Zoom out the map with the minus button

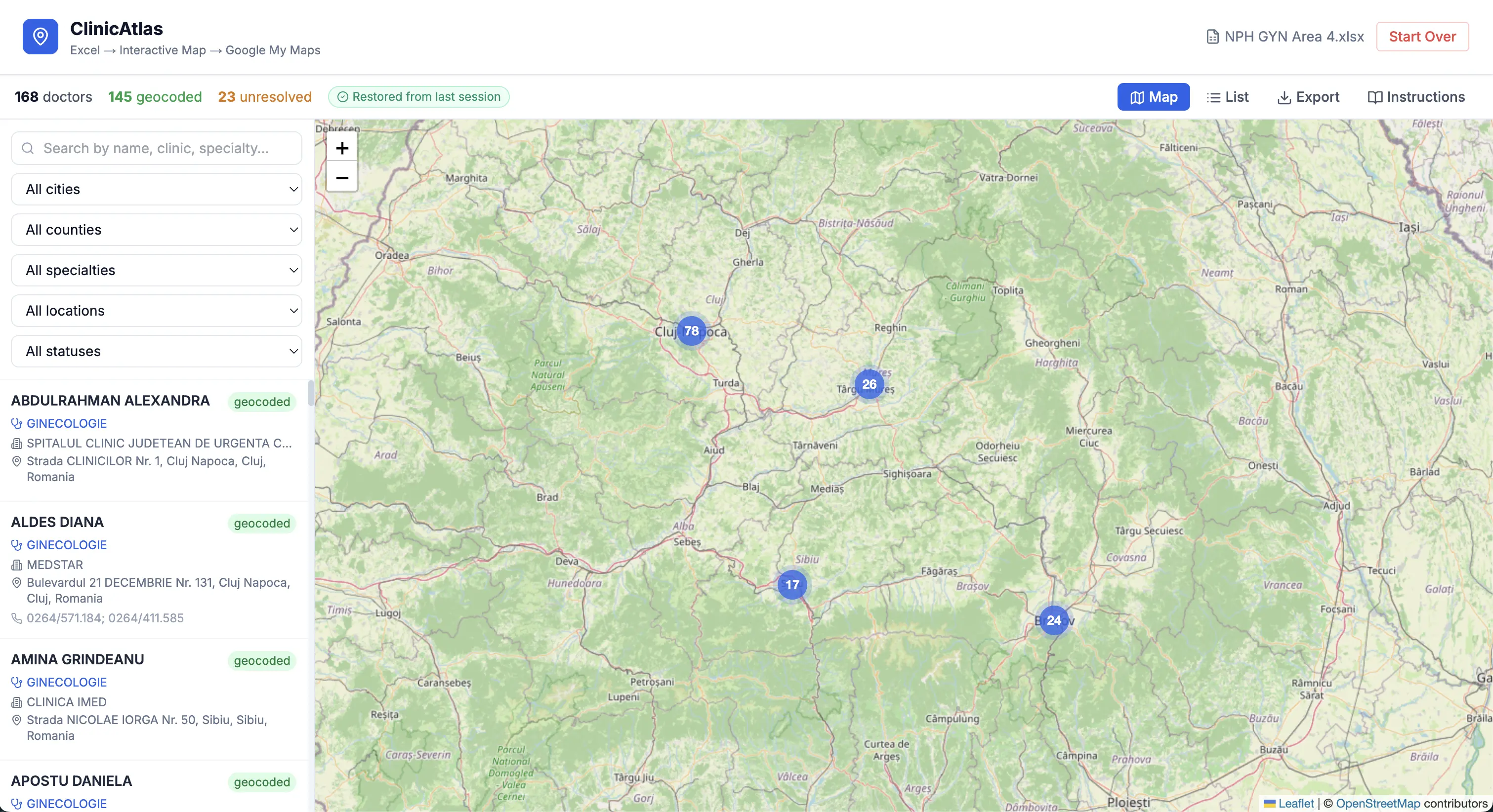point(342,177)
